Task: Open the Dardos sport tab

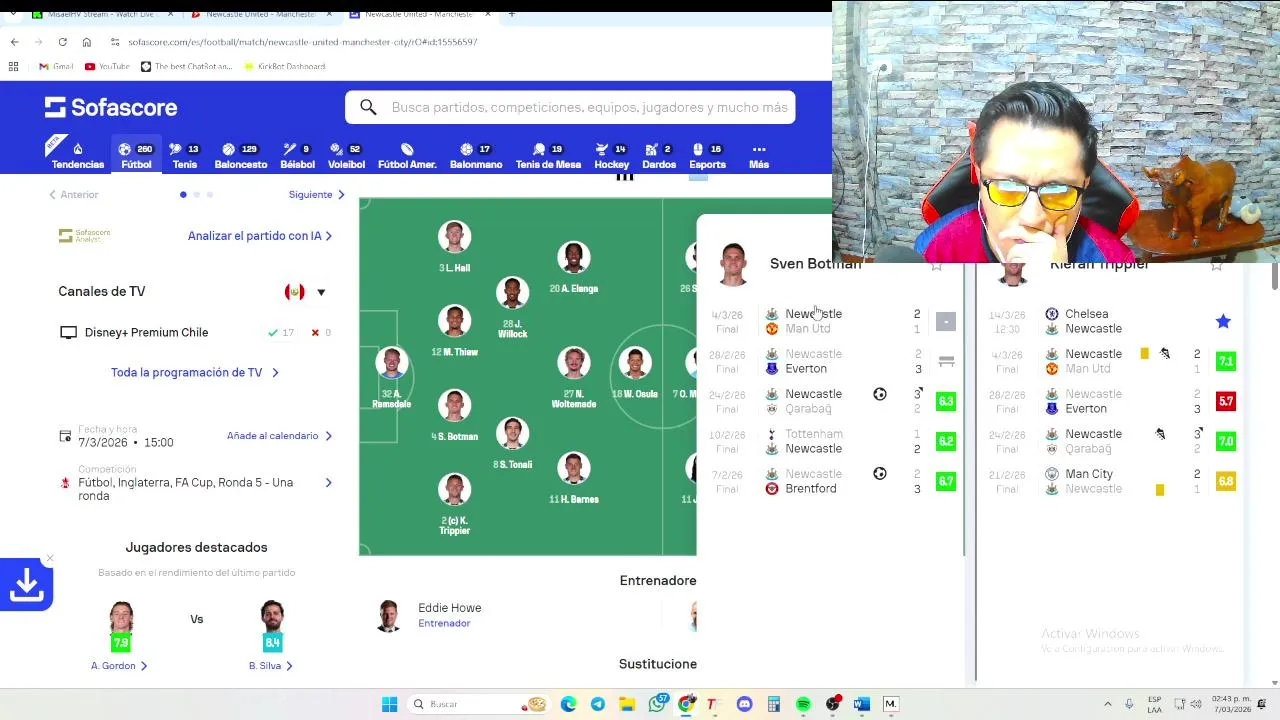Action: (x=659, y=156)
